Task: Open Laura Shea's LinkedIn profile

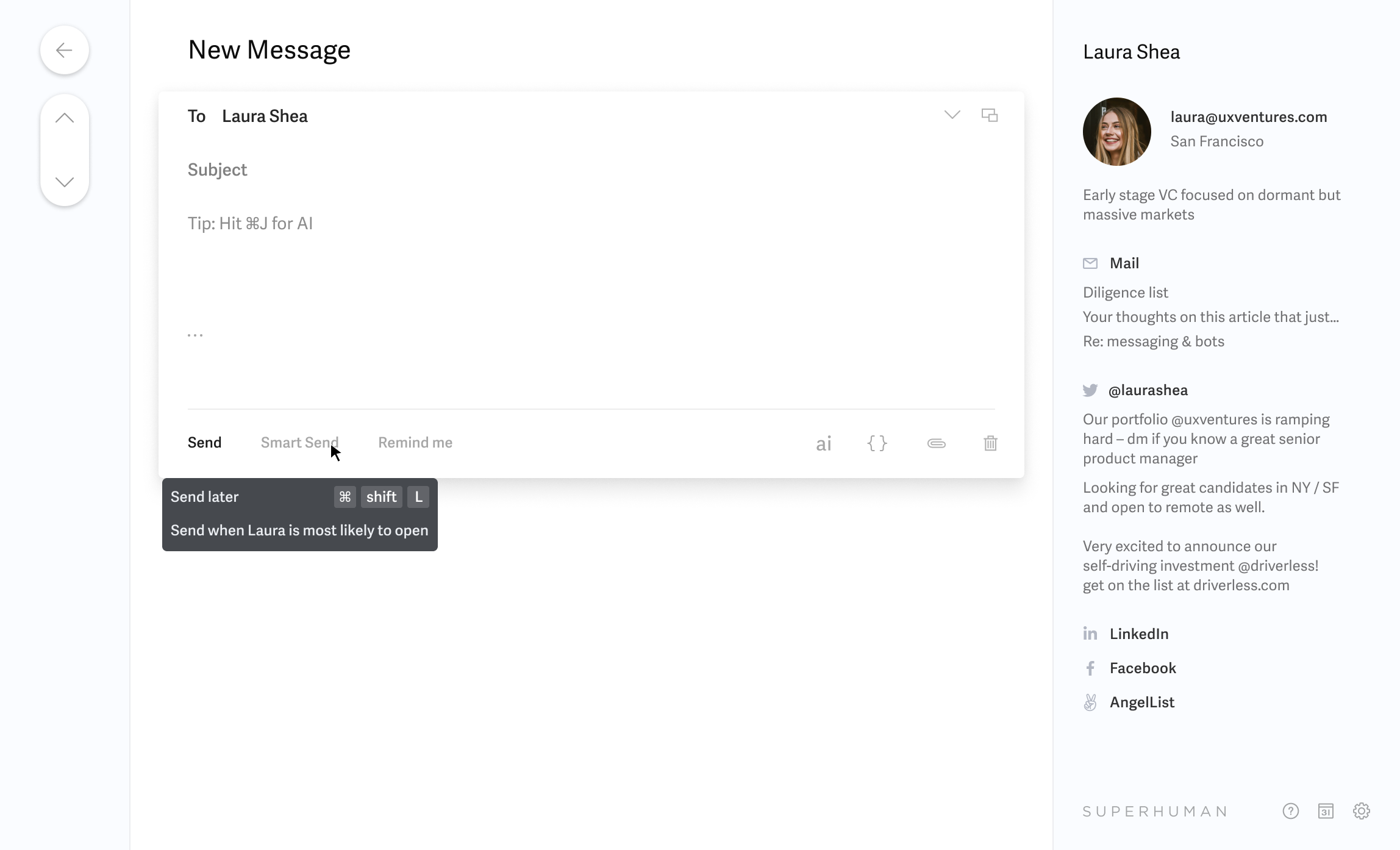Action: coord(1138,634)
